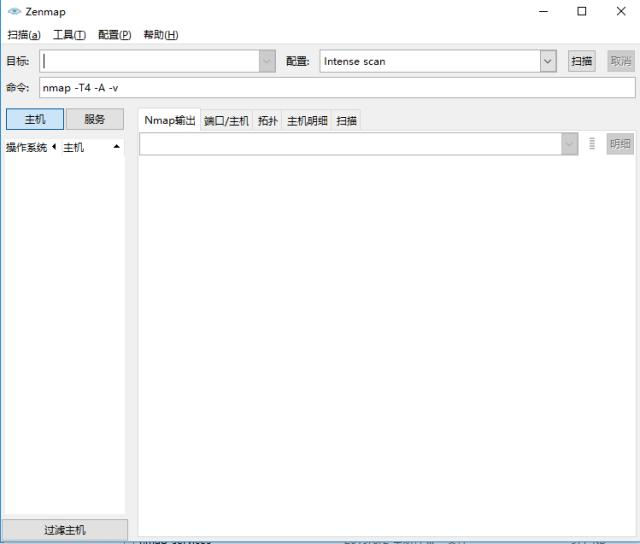Maximize the Zenmap window
640x544 pixels.
pos(582,11)
